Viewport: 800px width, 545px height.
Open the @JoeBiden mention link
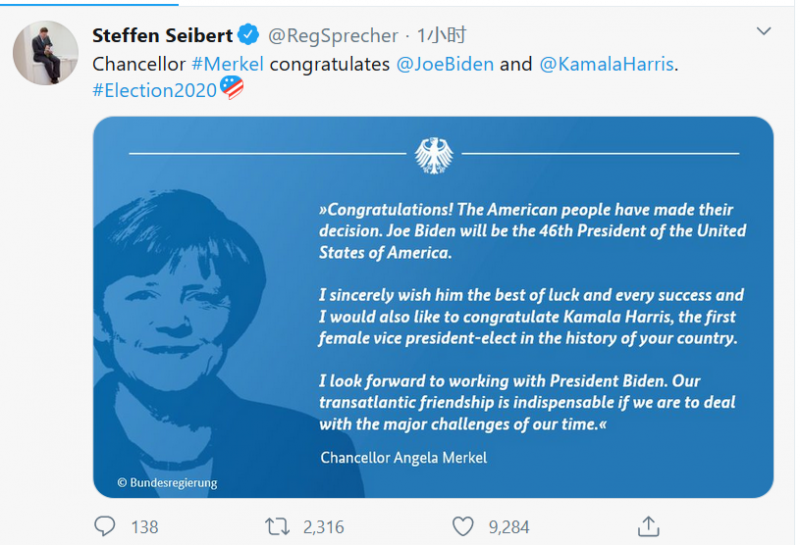(445, 64)
